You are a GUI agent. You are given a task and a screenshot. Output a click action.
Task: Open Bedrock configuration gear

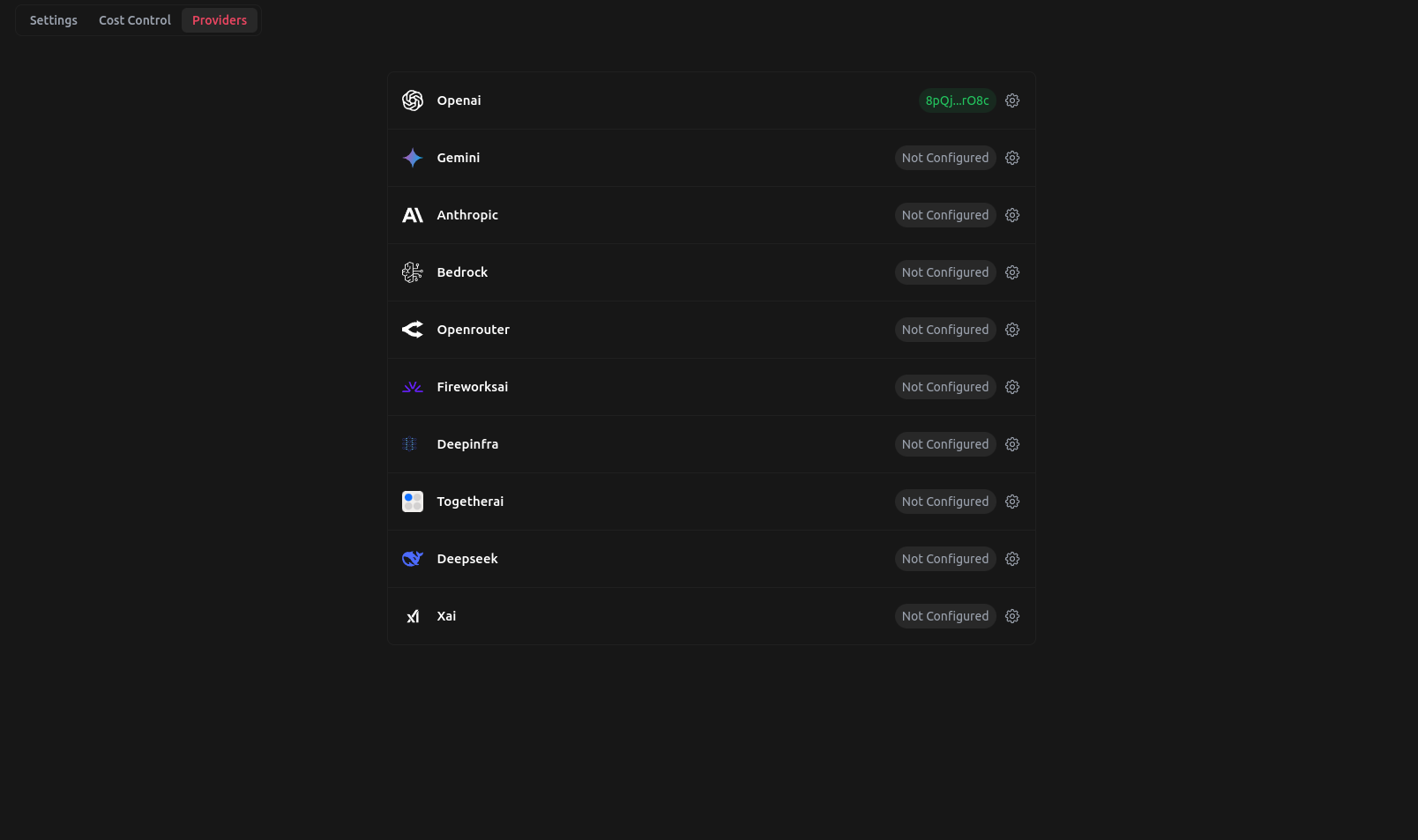tap(1012, 272)
